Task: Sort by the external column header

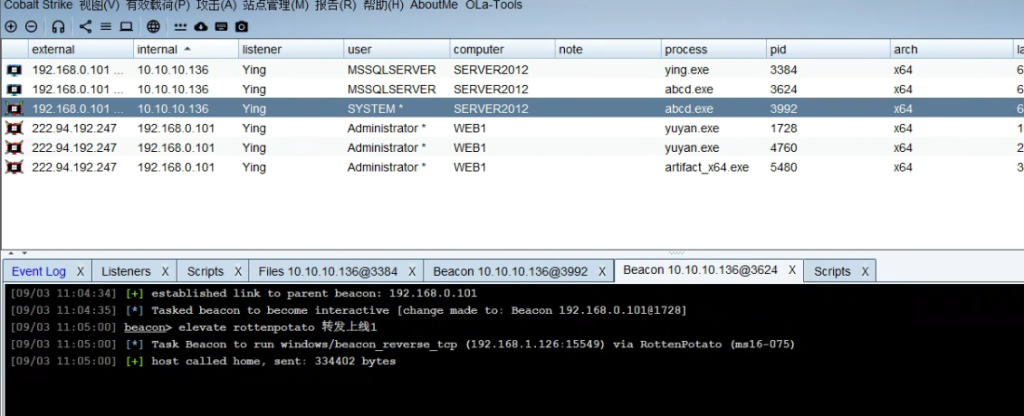Action: pyautogui.click(x=81, y=50)
